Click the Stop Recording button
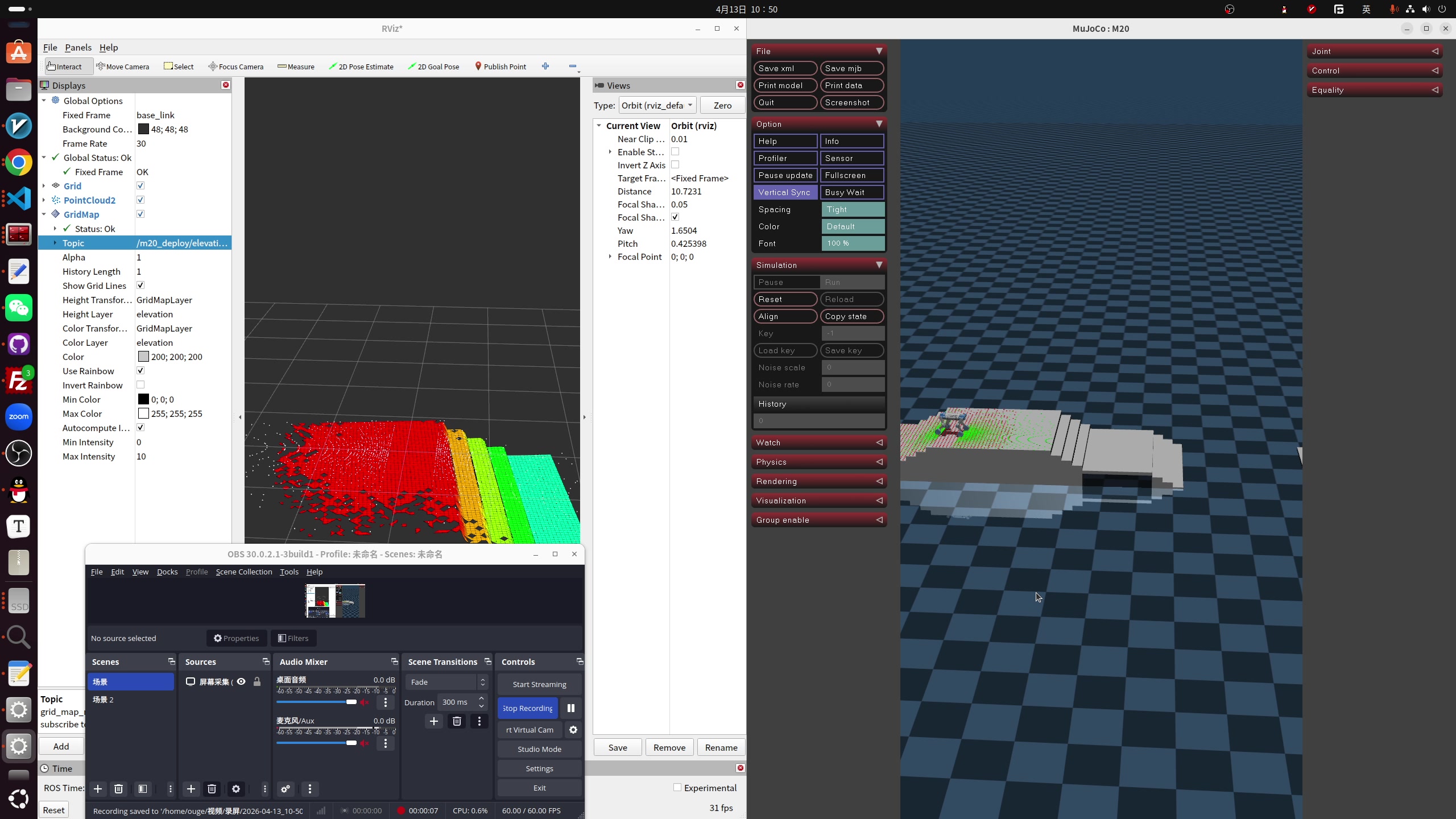Viewport: 1456px width, 819px height. pos(527,708)
